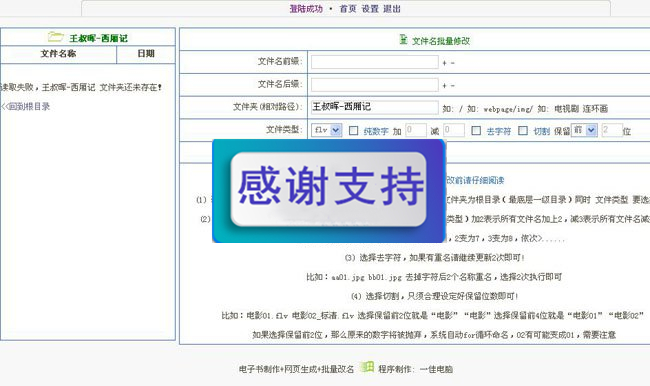Click minus sign next to 文件名前缀
Viewport: 650px width, 386px height.
coord(453,63)
